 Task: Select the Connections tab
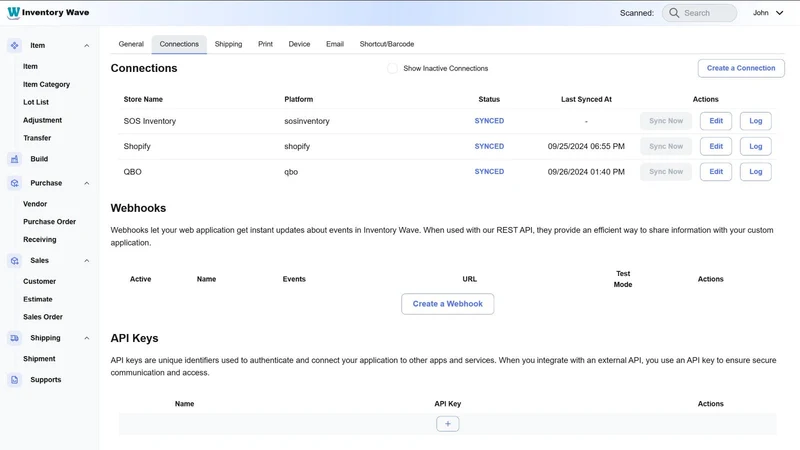(x=179, y=44)
